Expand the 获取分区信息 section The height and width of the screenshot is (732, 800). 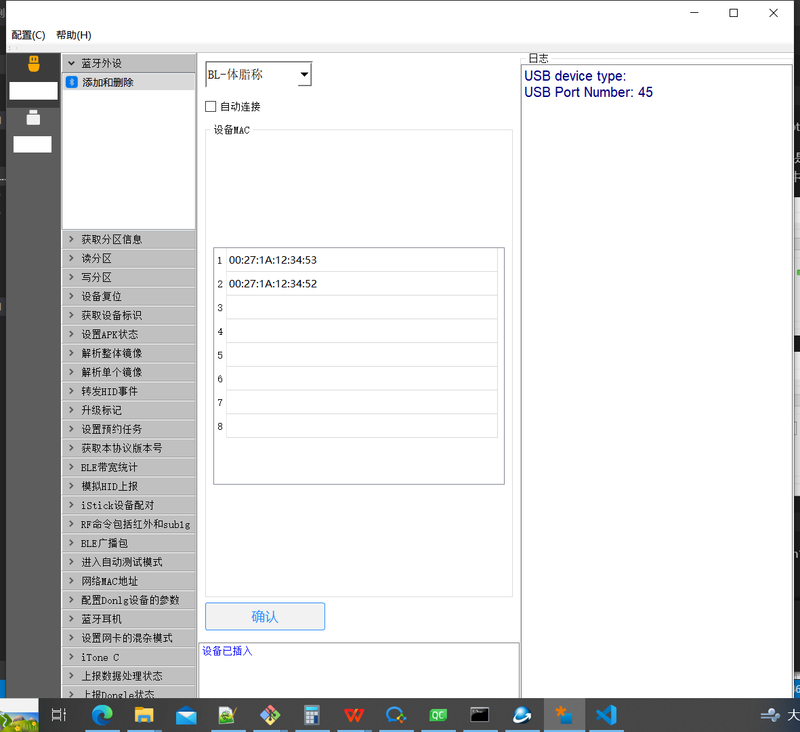[x=129, y=239]
